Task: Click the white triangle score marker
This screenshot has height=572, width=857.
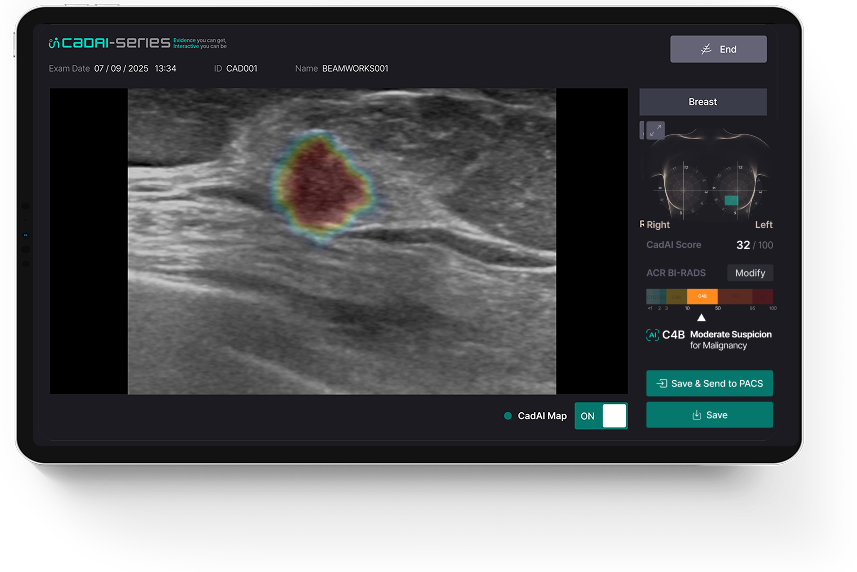Action: tap(701, 317)
